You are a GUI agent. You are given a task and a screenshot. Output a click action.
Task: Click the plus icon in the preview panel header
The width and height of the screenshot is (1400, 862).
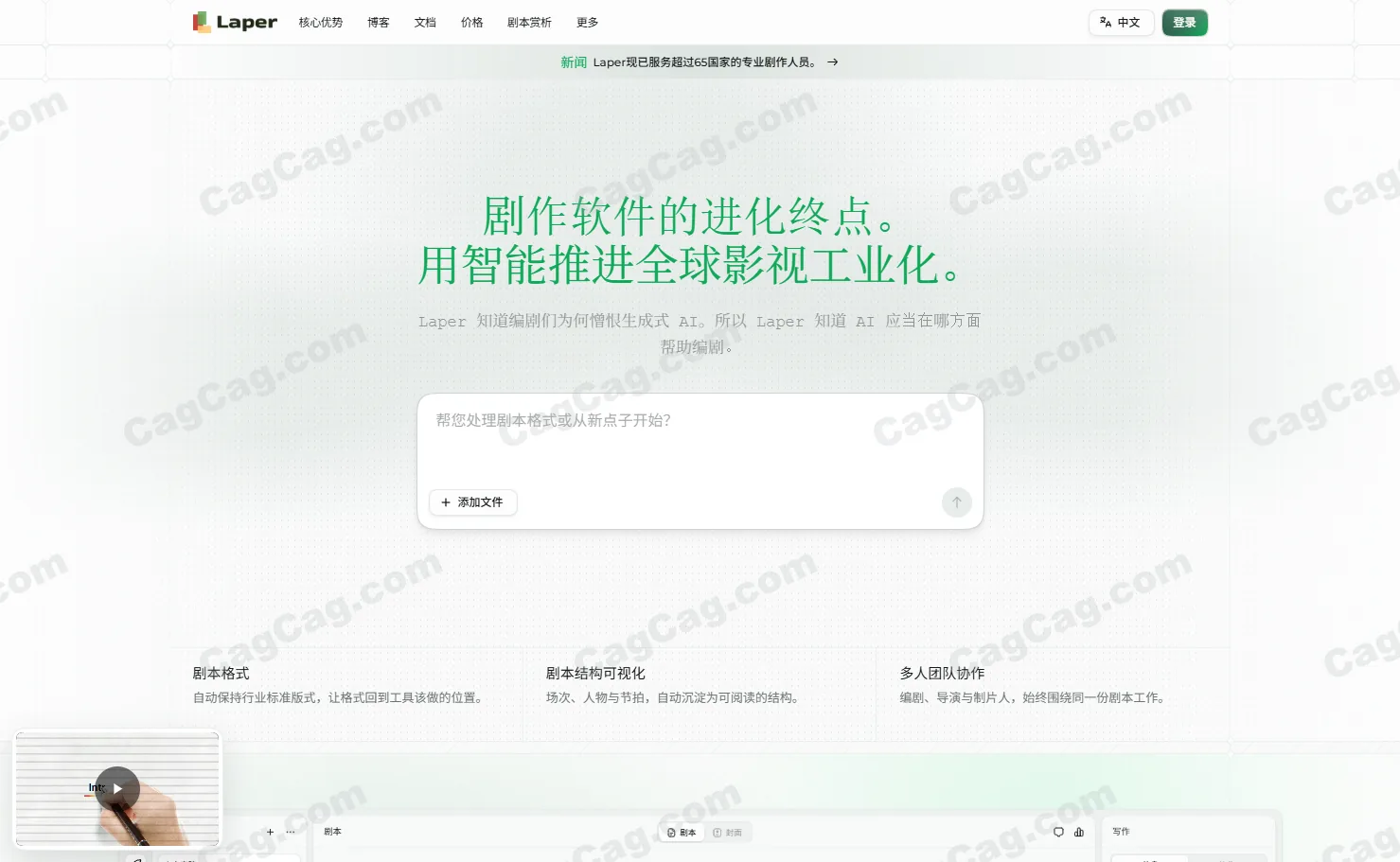(270, 832)
